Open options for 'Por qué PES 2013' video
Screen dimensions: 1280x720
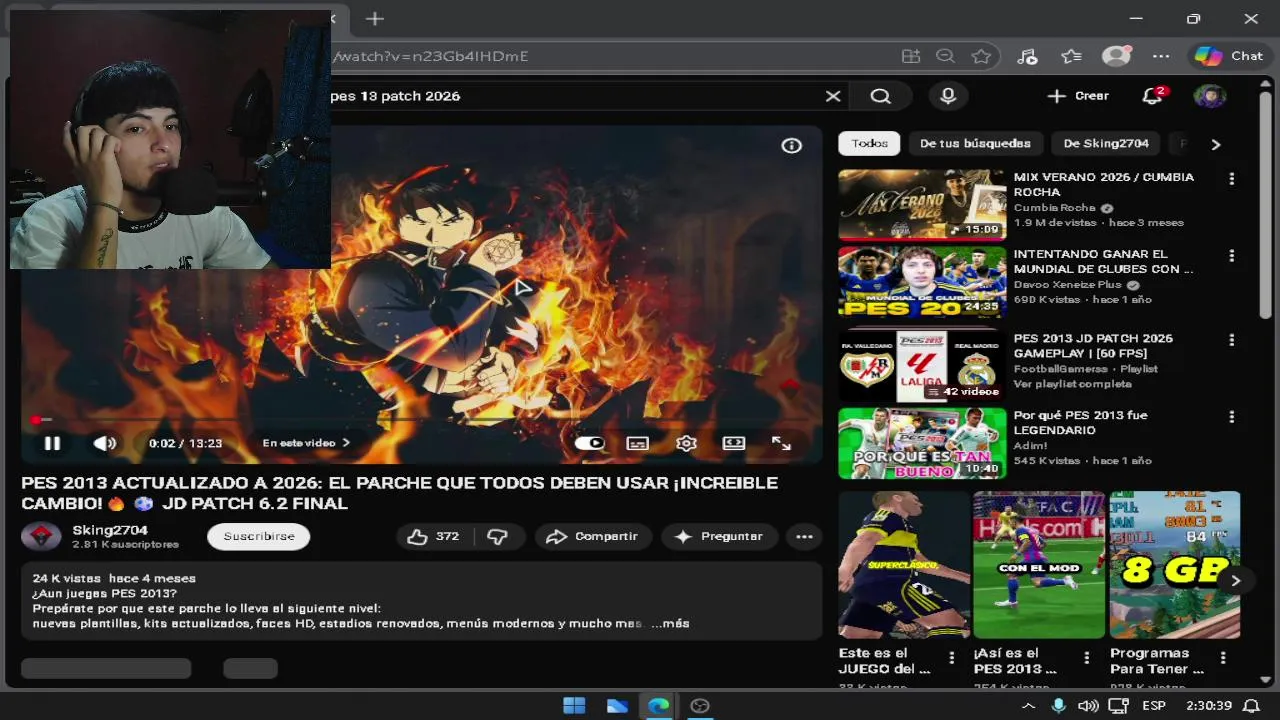(1231, 417)
